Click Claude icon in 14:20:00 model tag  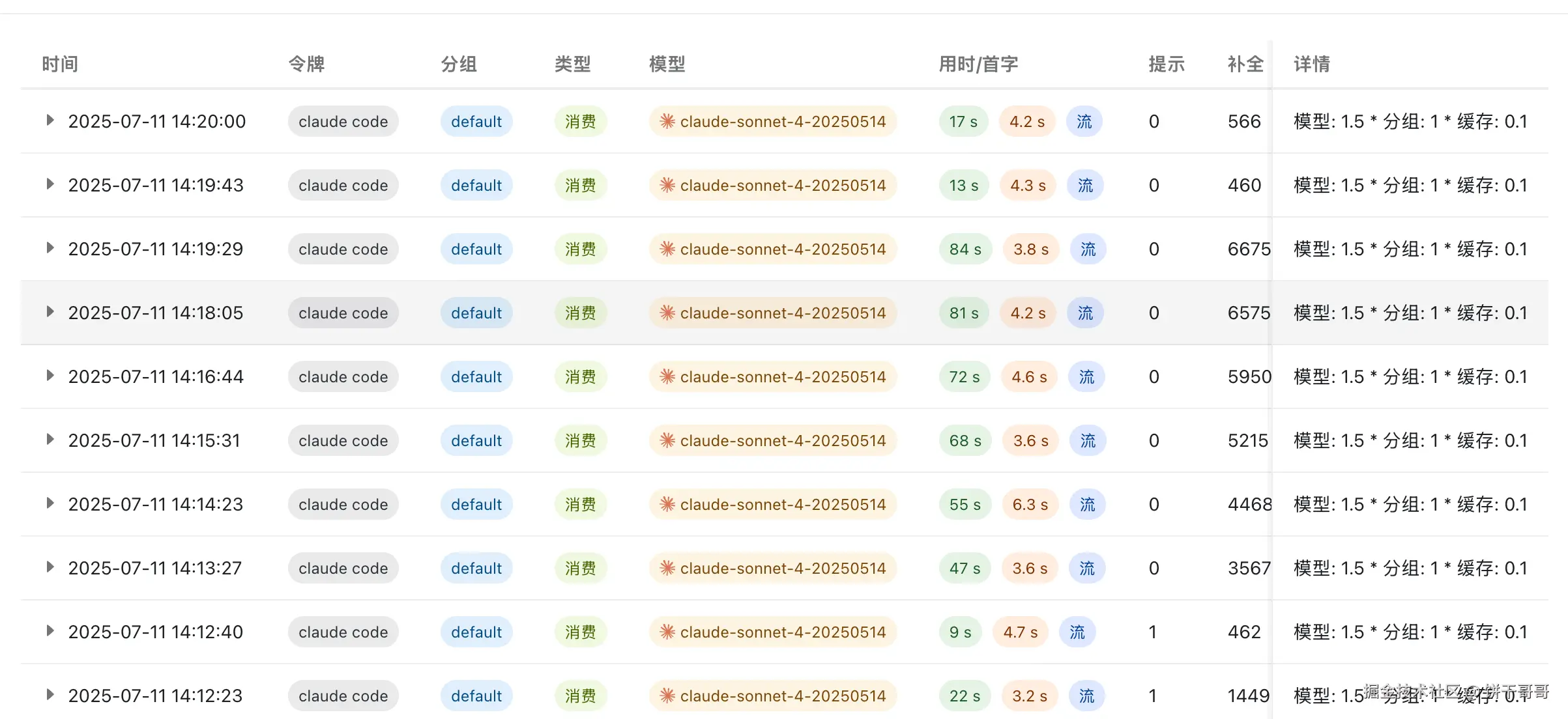coord(667,121)
